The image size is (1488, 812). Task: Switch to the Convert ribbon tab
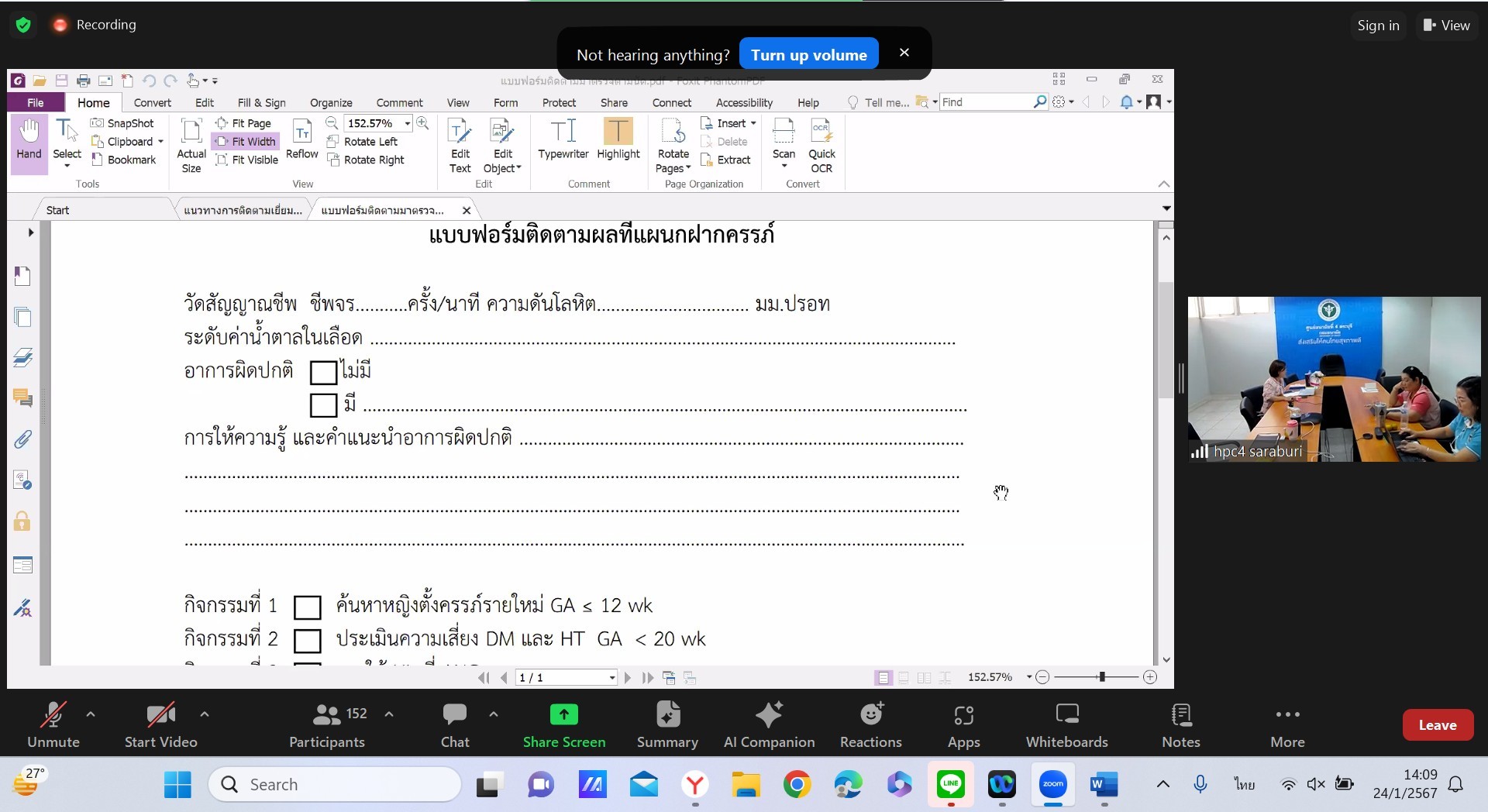pyautogui.click(x=152, y=103)
